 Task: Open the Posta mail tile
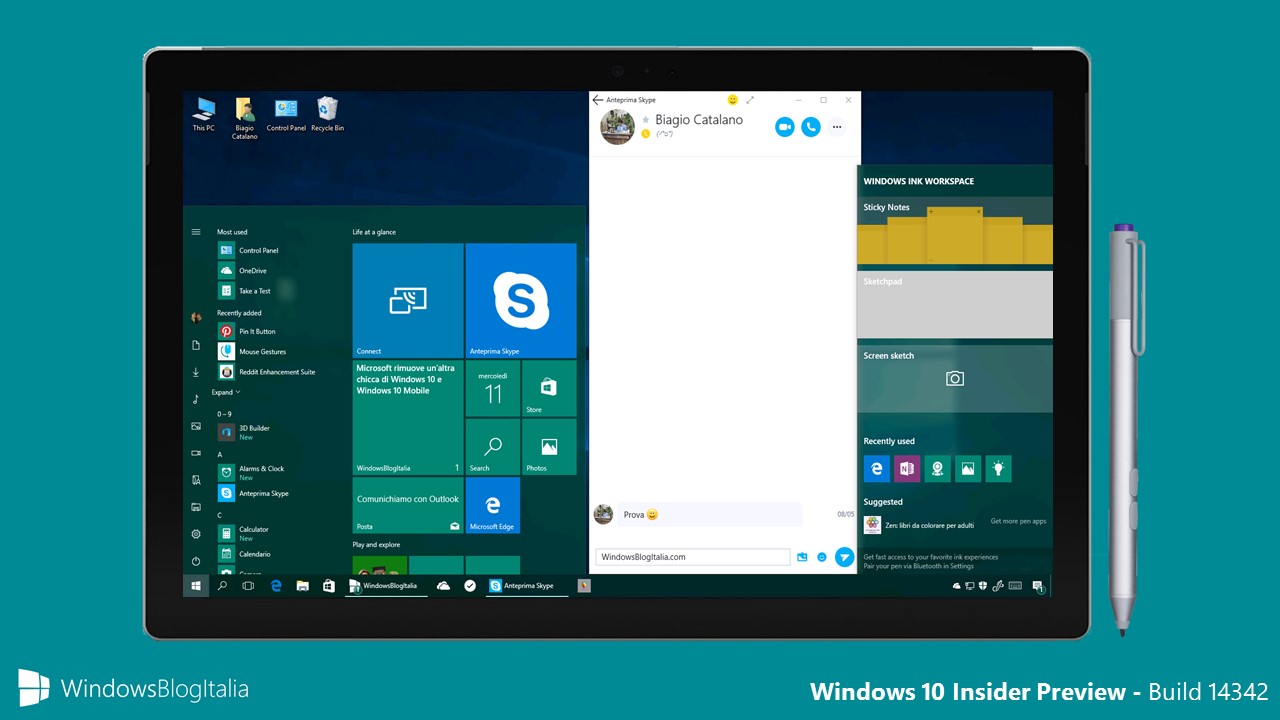click(x=408, y=505)
